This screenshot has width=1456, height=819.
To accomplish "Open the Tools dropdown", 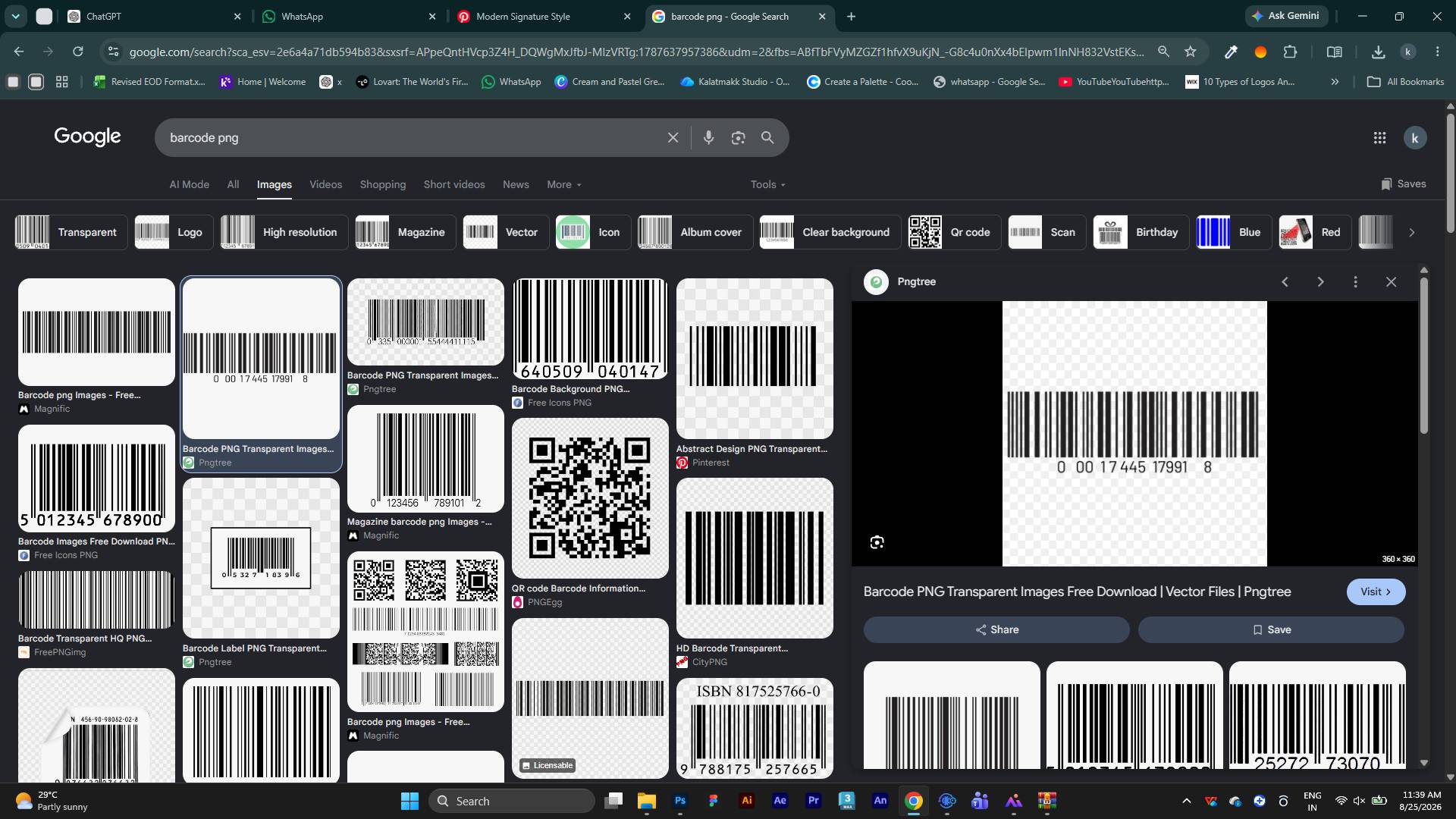I will pos(767,184).
